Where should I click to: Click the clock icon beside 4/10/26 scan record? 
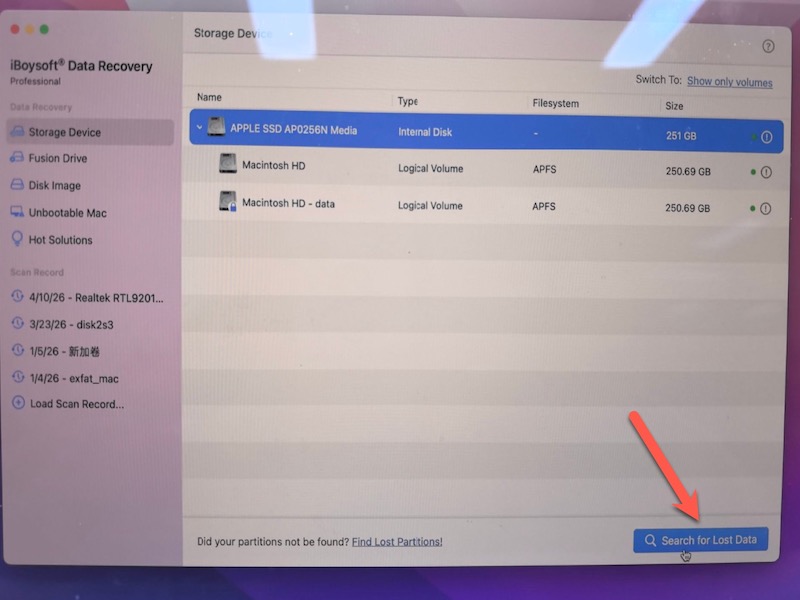[17, 296]
